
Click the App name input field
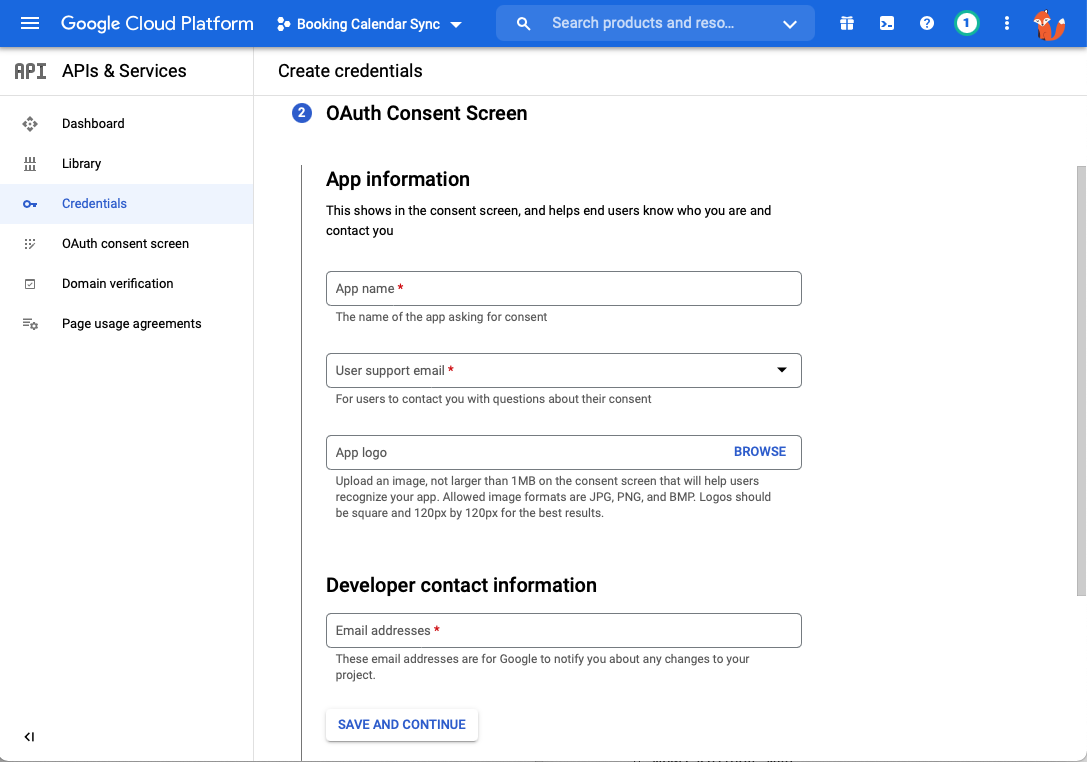(x=563, y=288)
